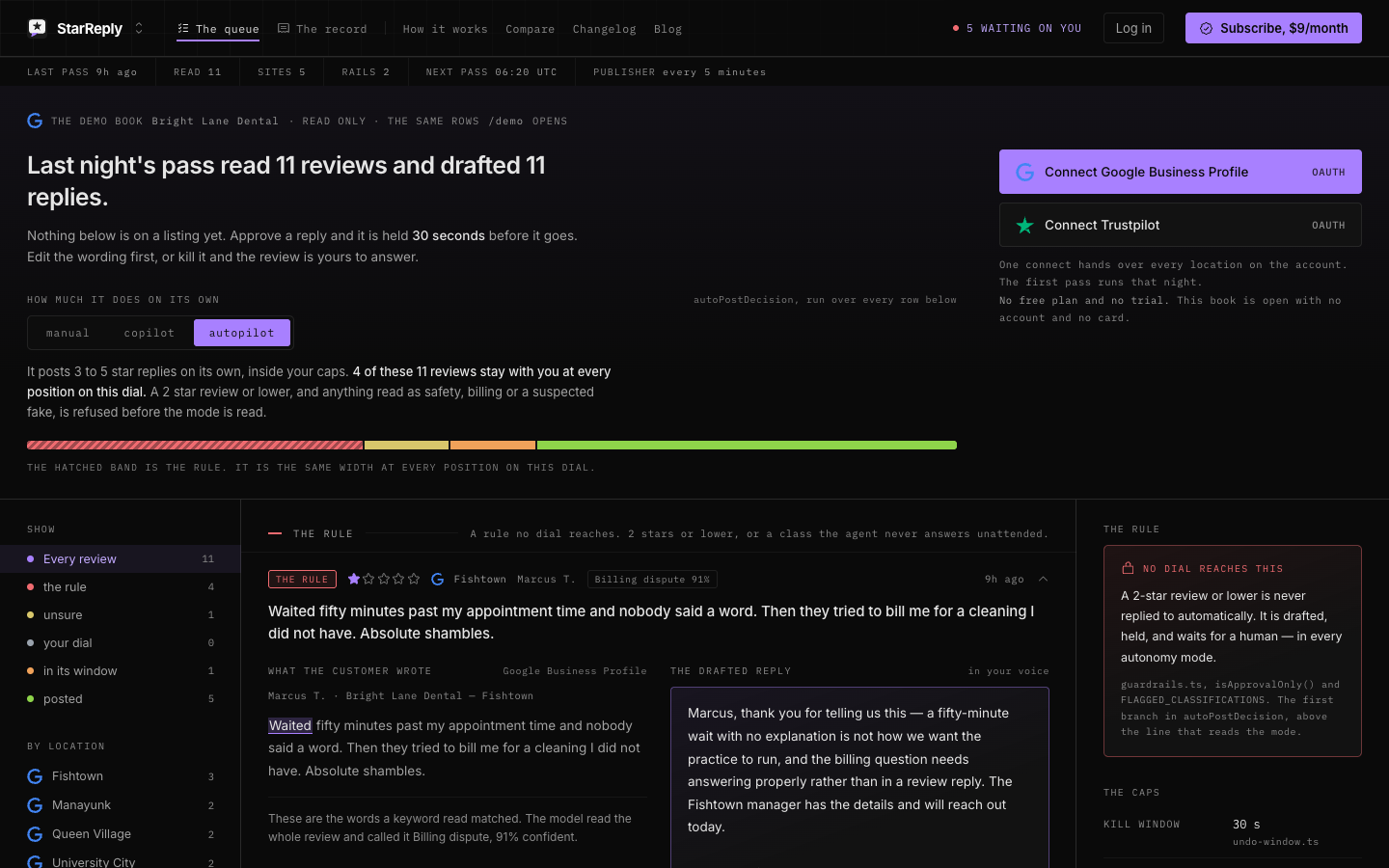Connect Trustpilot via OAuth
The width and height of the screenshot is (1389, 868).
pos(1181,225)
